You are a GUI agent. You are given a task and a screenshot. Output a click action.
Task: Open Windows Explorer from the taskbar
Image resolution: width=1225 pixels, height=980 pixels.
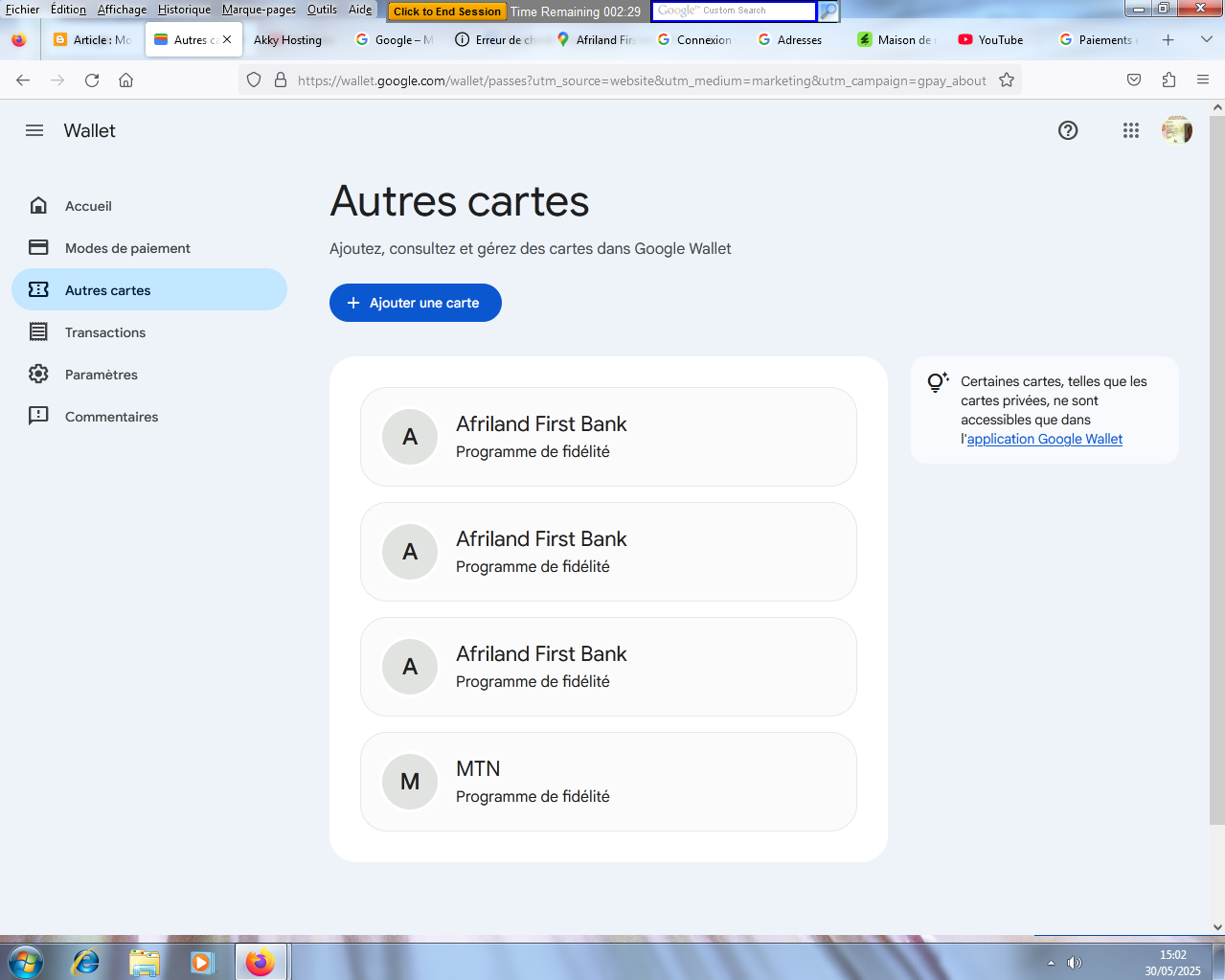tap(144, 962)
